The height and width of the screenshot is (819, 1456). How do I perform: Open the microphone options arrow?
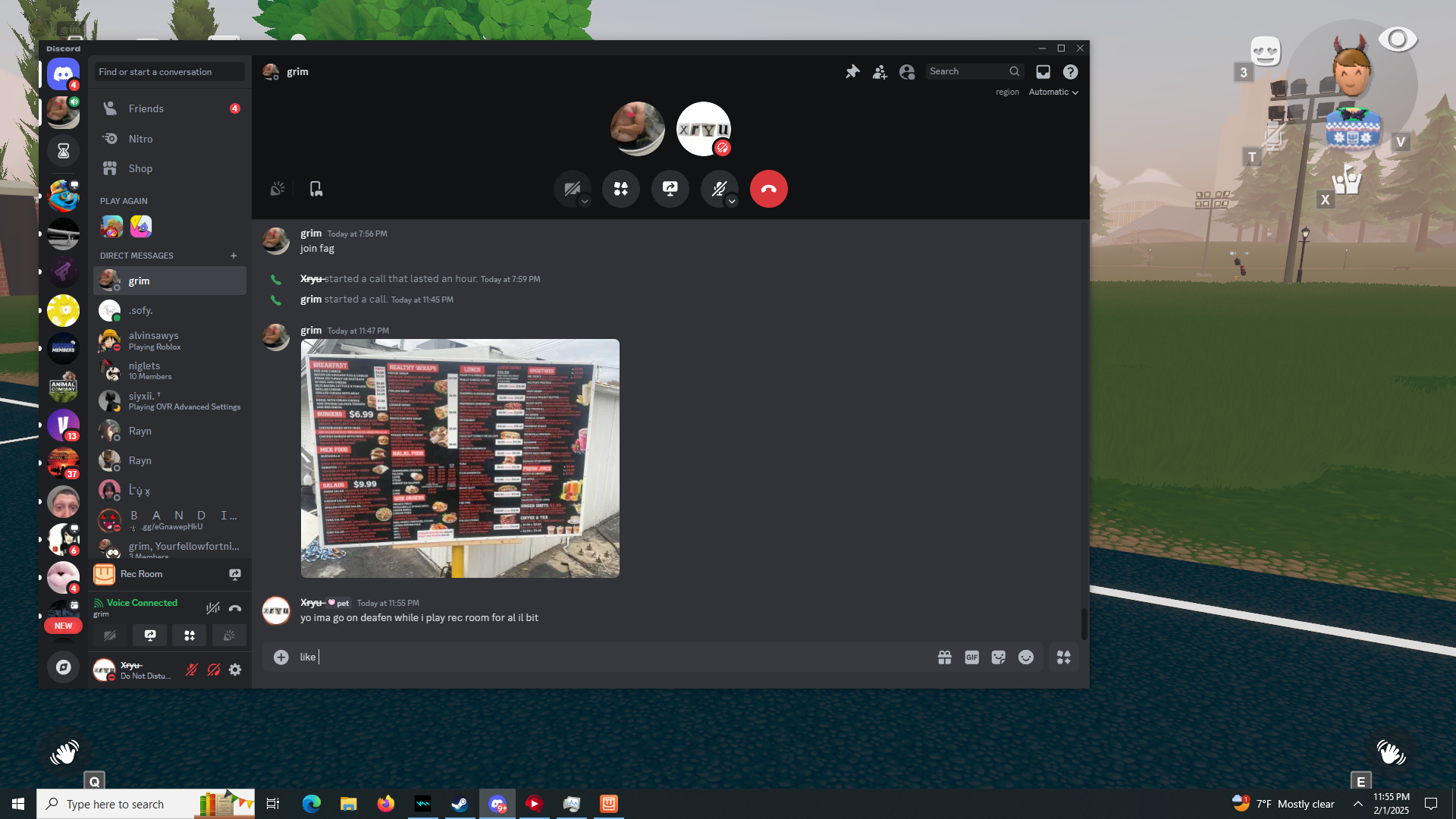click(x=732, y=201)
